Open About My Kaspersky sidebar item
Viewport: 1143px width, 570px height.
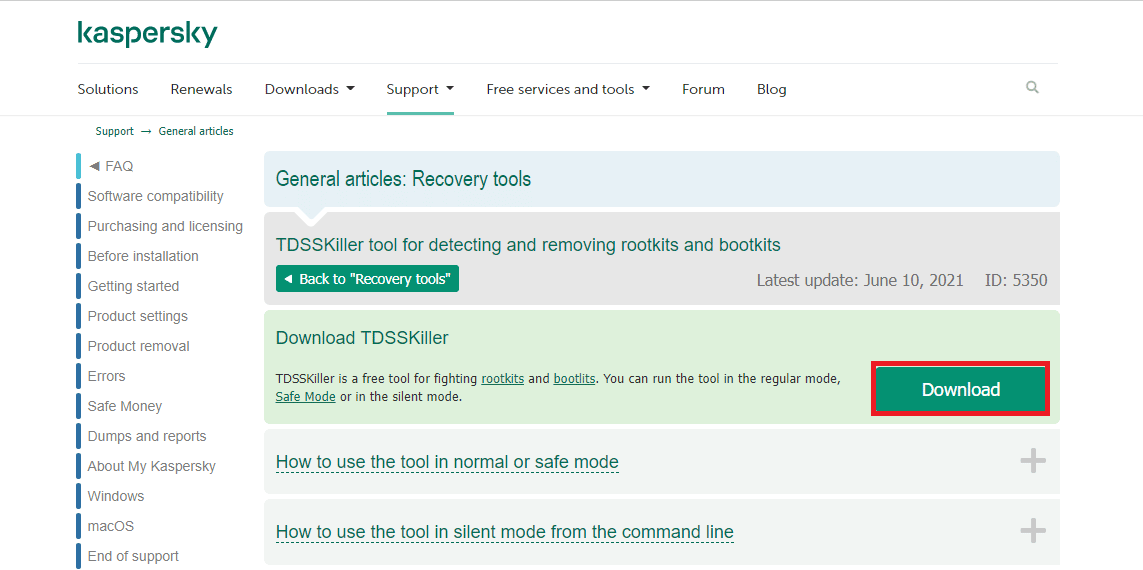click(x=152, y=466)
